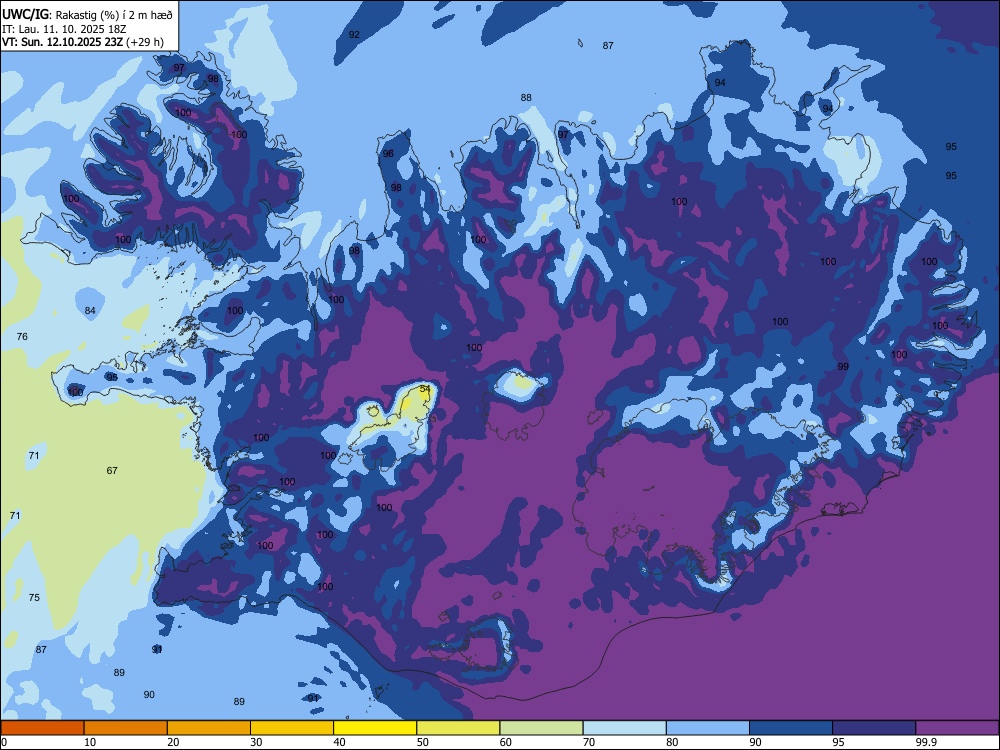This screenshot has height=750, width=1000.
Task: Click the golden 30–40 legend swatch
Action: pyautogui.click(x=292, y=728)
